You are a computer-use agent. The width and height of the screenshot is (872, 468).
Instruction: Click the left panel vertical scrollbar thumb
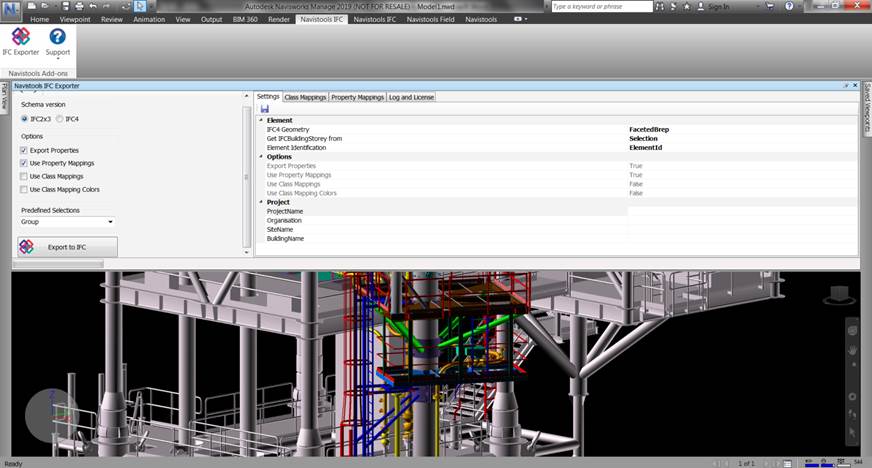pyautogui.click(x=247, y=177)
